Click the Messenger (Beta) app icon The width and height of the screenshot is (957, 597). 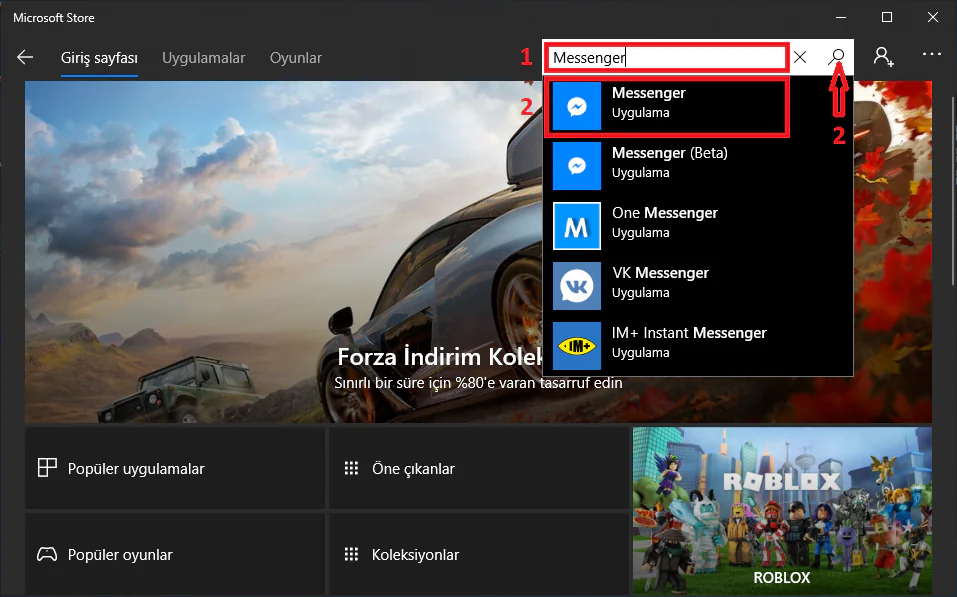tap(577, 166)
